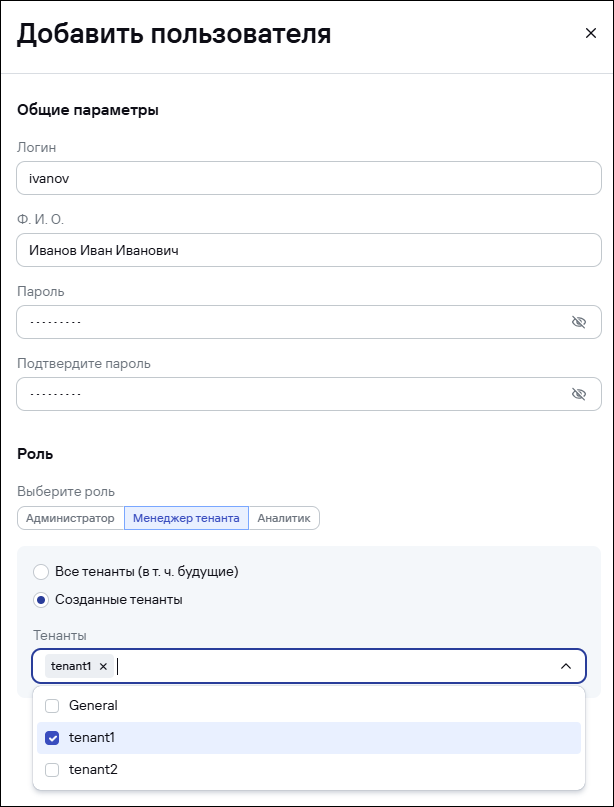Choose the Администратор role
This screenshot has height=807, width=614.
pos(70,518)
